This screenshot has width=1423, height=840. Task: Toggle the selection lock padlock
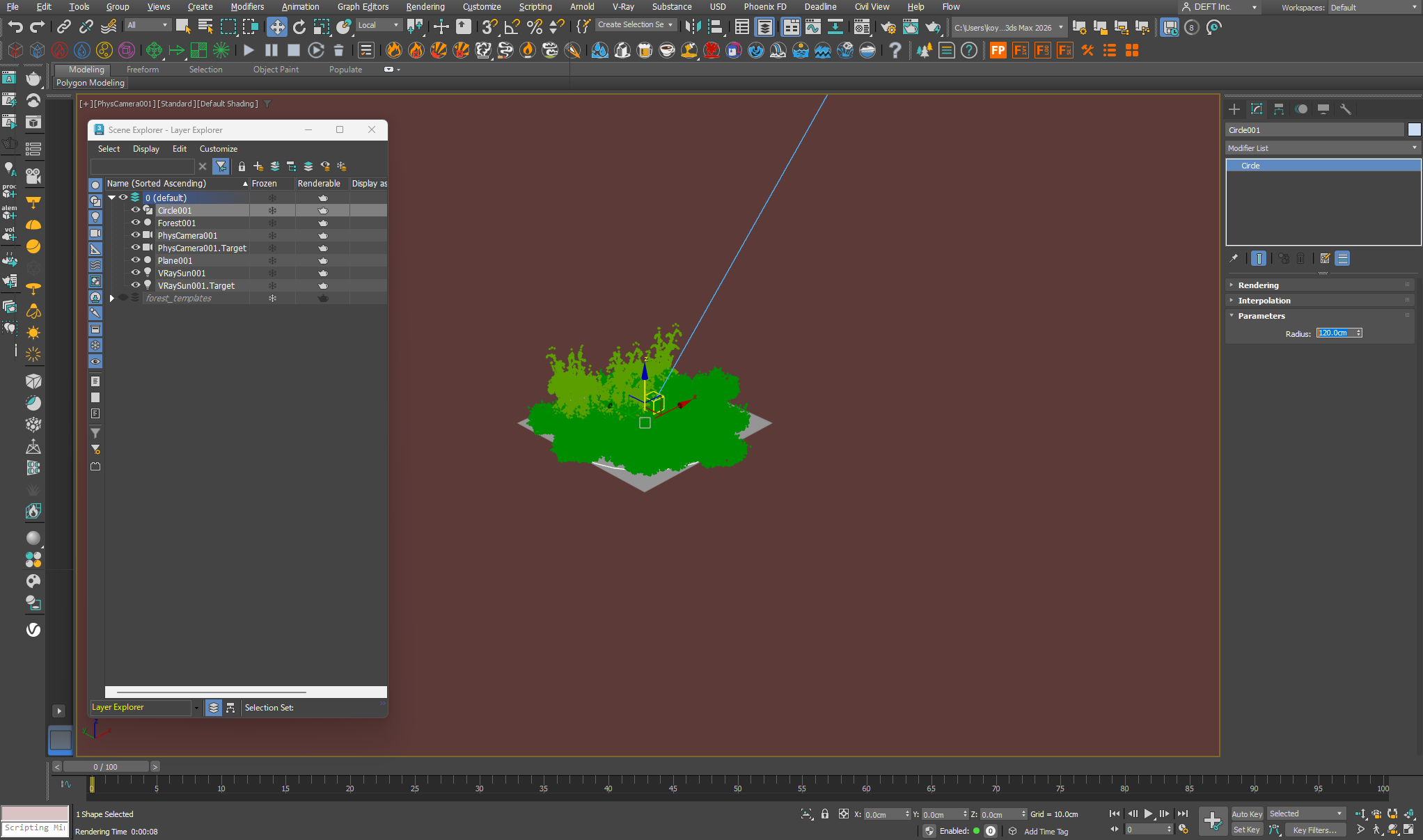(825, 814)
